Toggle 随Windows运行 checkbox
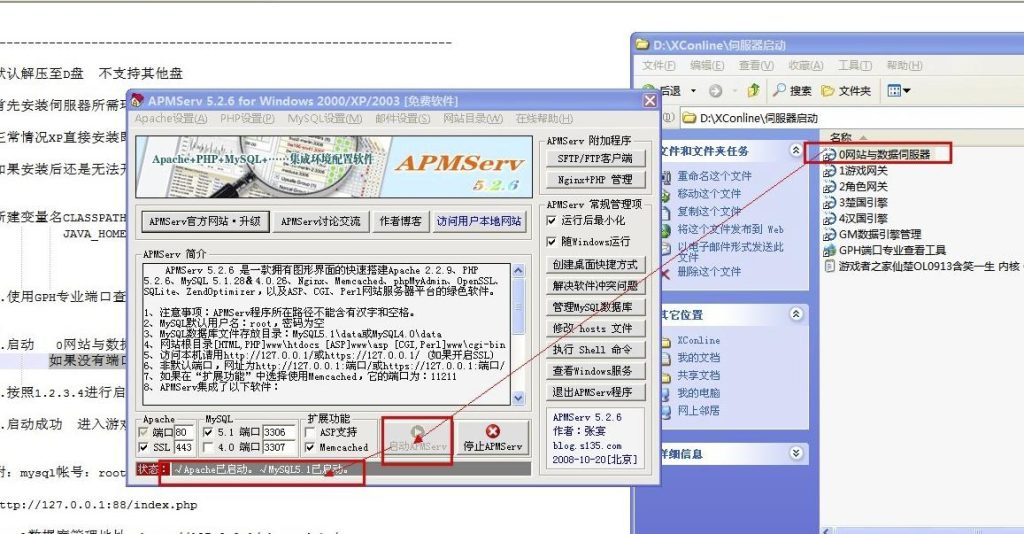Viewport: 1024px width, 534px height. [x=551, y=242]
